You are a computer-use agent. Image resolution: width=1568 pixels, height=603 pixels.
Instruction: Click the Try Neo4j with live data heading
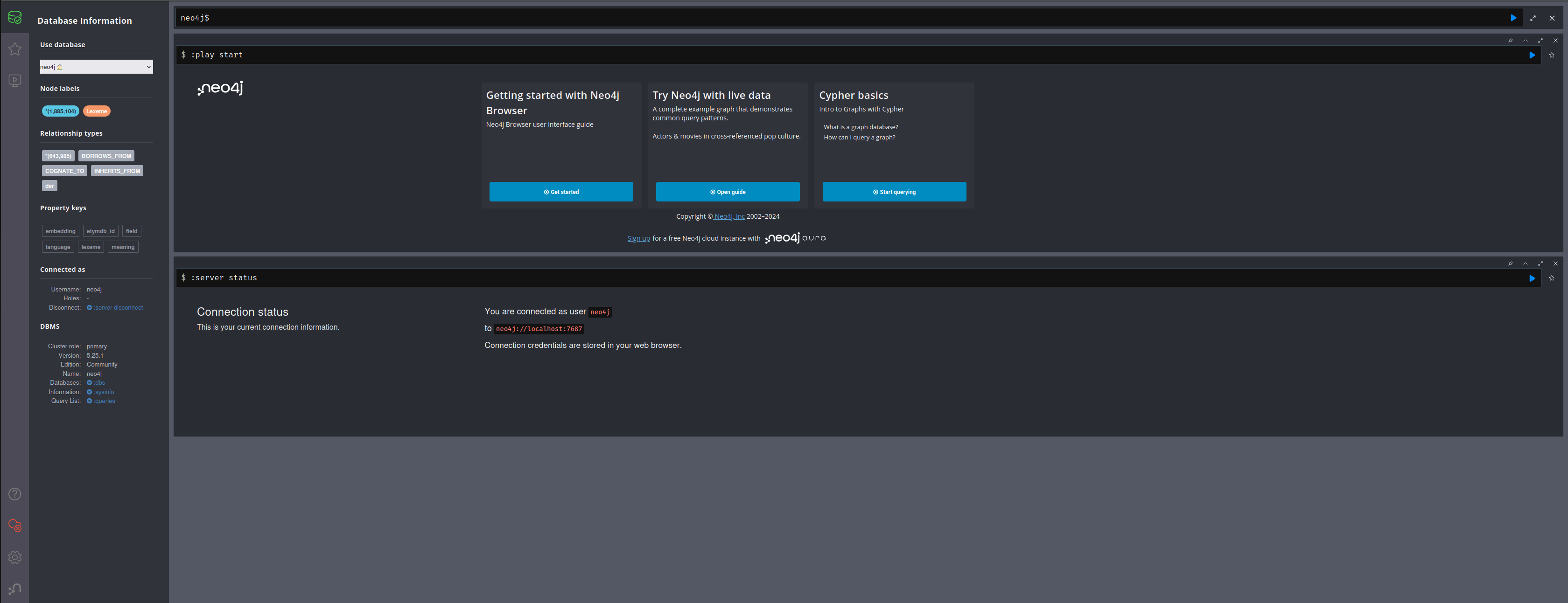[712, 96]
